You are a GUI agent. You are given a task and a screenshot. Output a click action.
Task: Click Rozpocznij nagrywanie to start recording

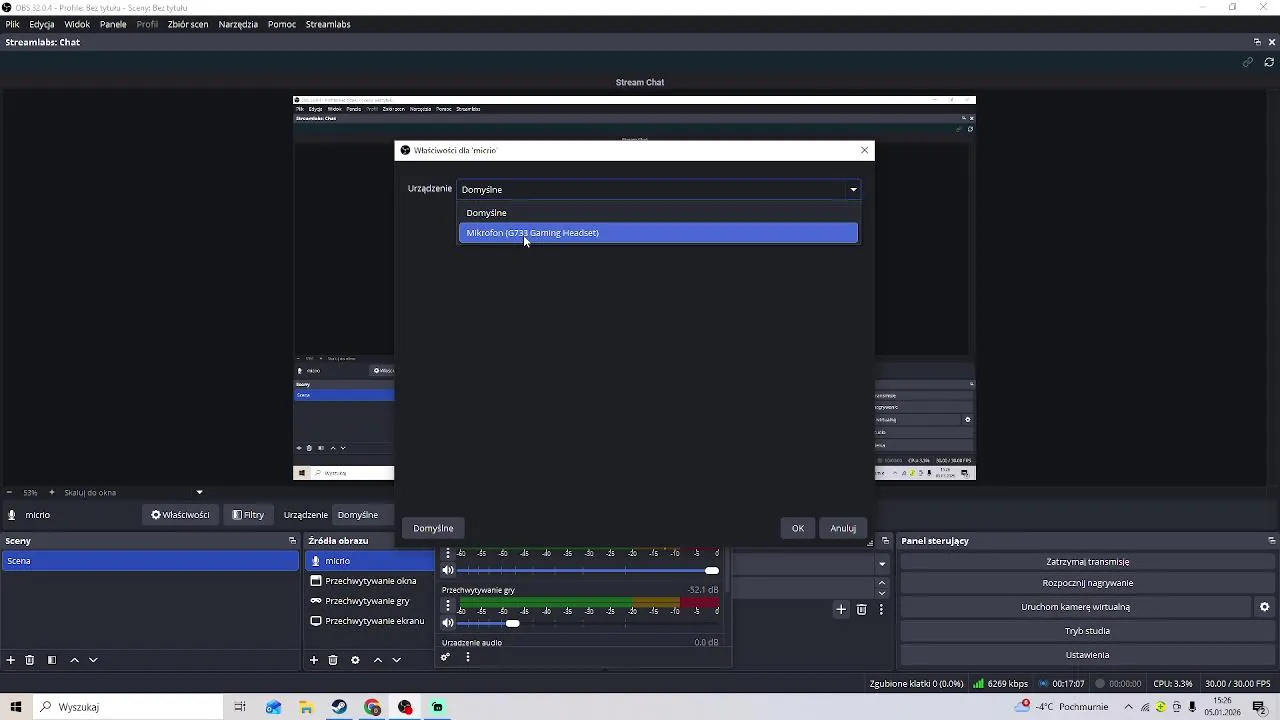click(1088, 583)
